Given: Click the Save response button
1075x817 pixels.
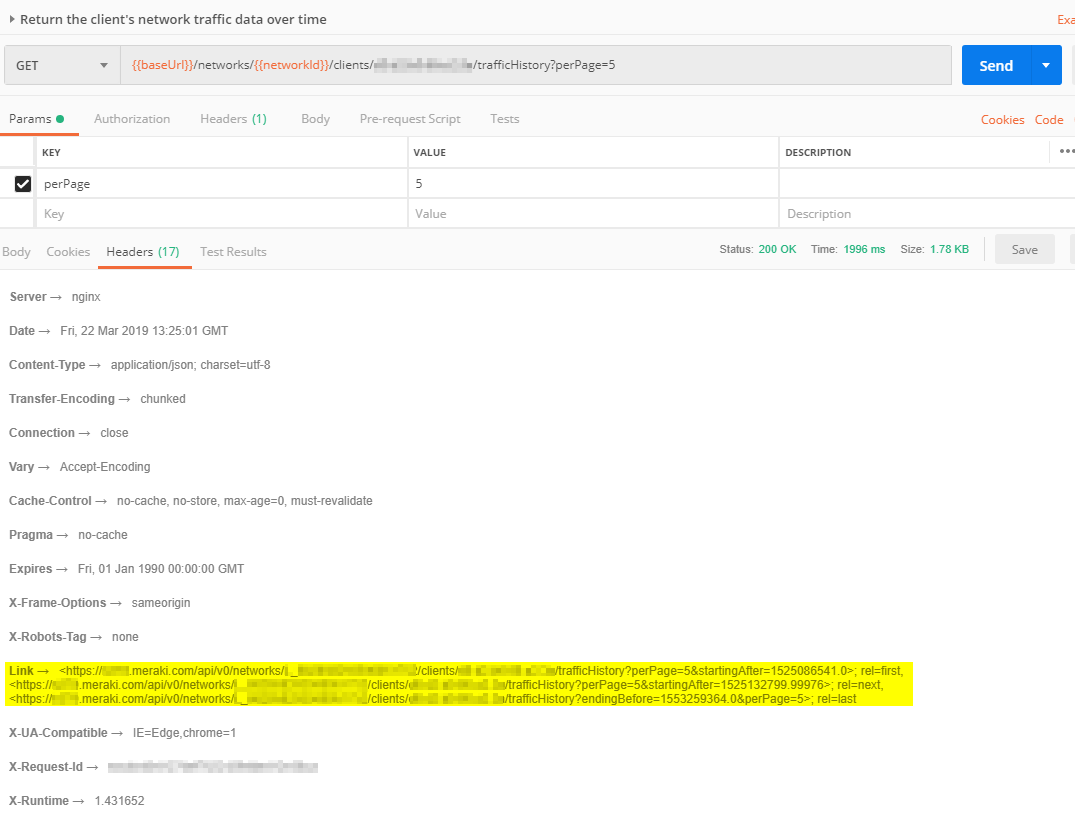Looking at the screenshot, I should tap(1024, 249).
